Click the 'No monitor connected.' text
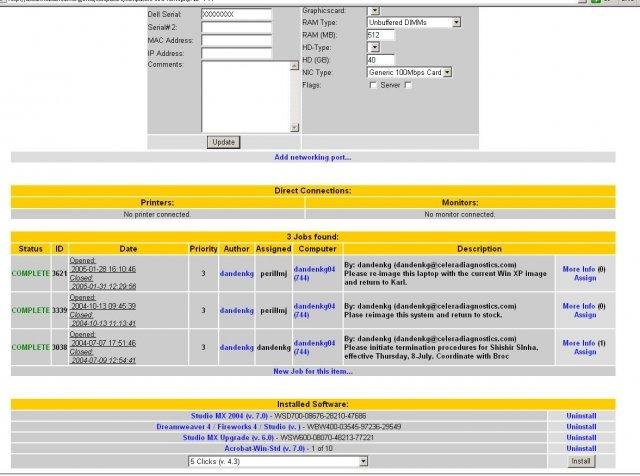 (460, 214)
